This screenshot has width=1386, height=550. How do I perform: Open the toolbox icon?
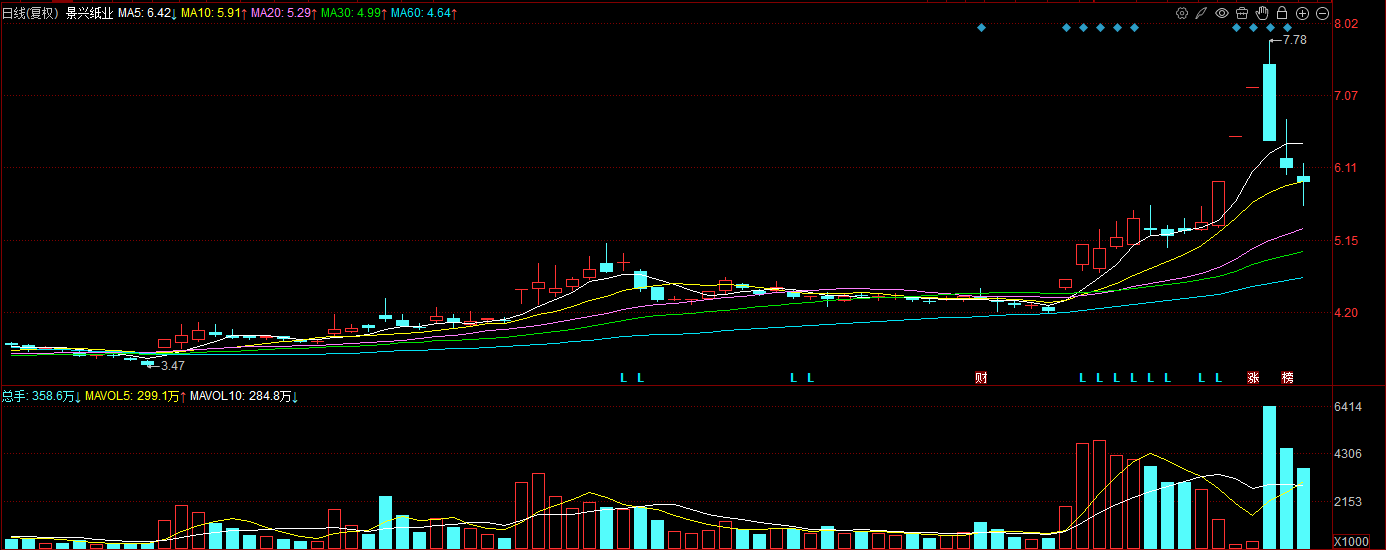pyautogui.click(x=1242, y=13)
